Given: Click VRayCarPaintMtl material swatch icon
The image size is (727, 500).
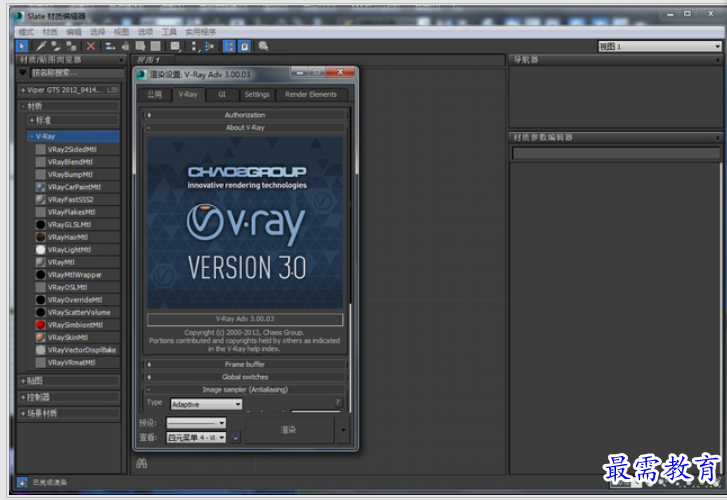Looking at the screenshot, I should 41,187.
